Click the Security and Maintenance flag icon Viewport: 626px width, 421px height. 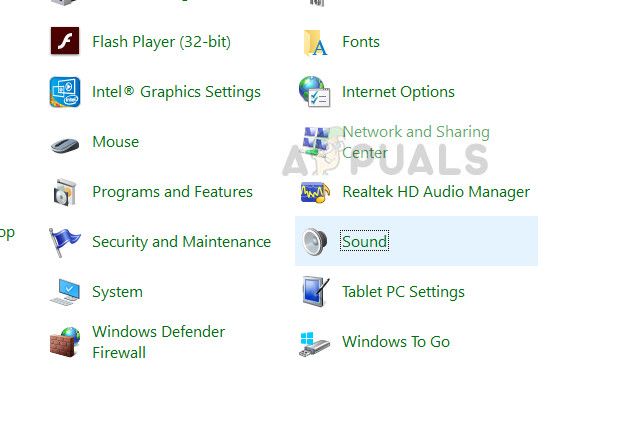pyautogui.click(x=64, y=242)
